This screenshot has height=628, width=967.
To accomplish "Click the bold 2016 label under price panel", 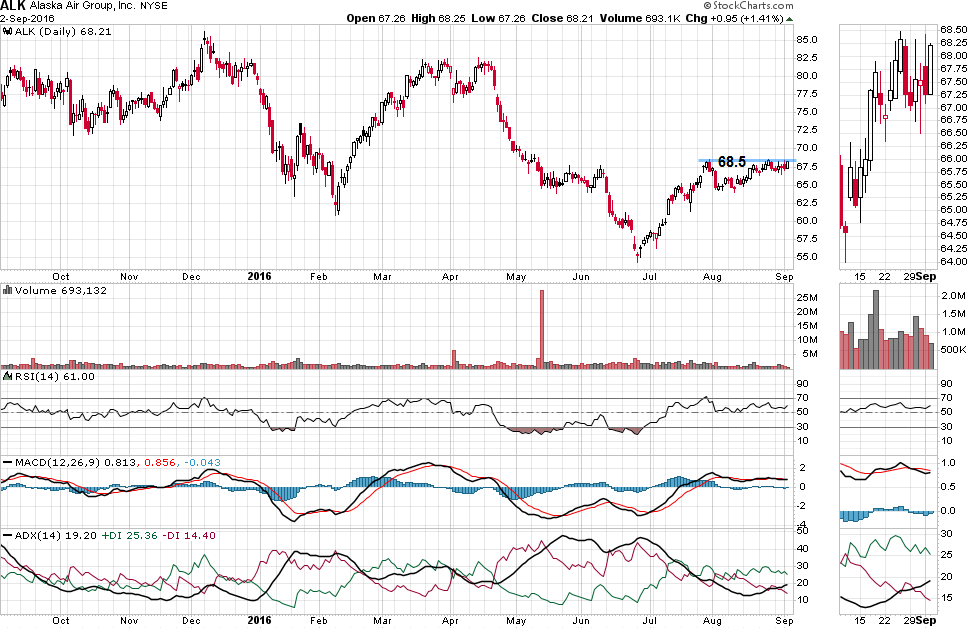I will pyautogui.click(x=259, y=276).
